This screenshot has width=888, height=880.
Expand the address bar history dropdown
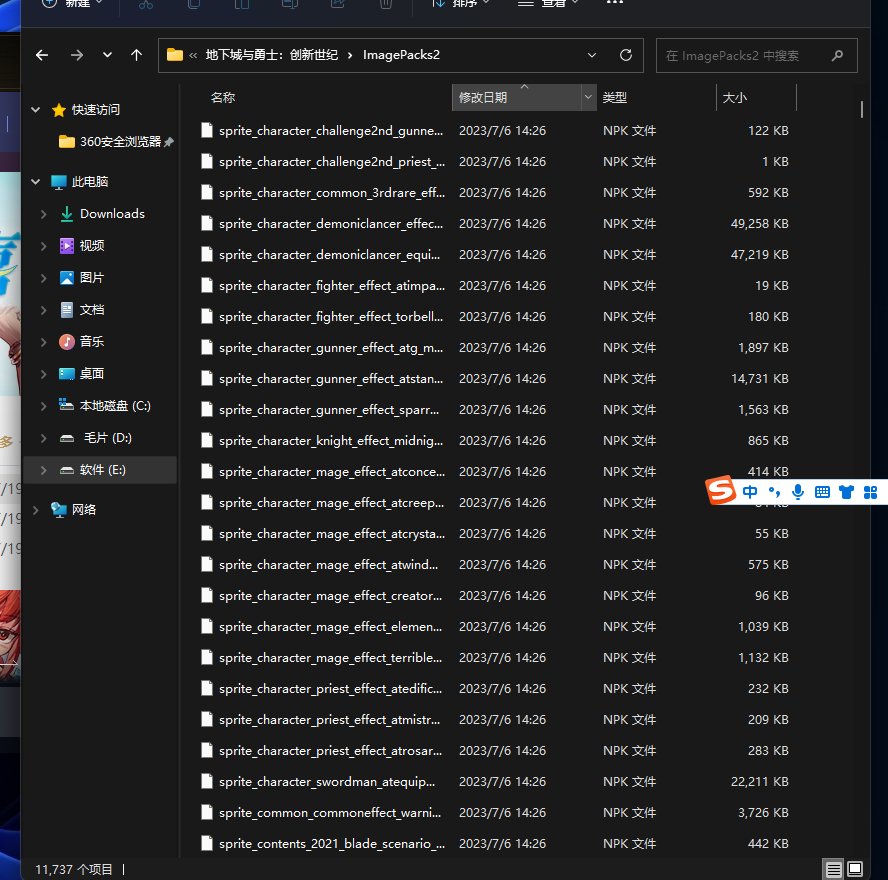tap(592, 55)
